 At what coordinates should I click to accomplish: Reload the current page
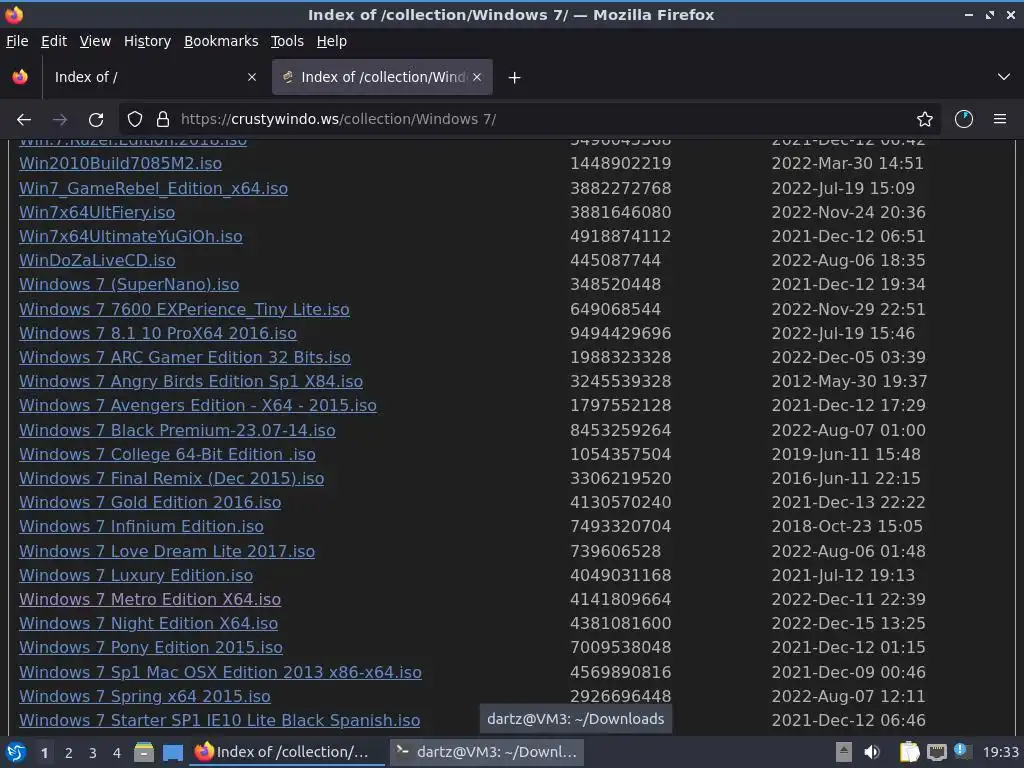pyautogui.click(x=96, y=120)
